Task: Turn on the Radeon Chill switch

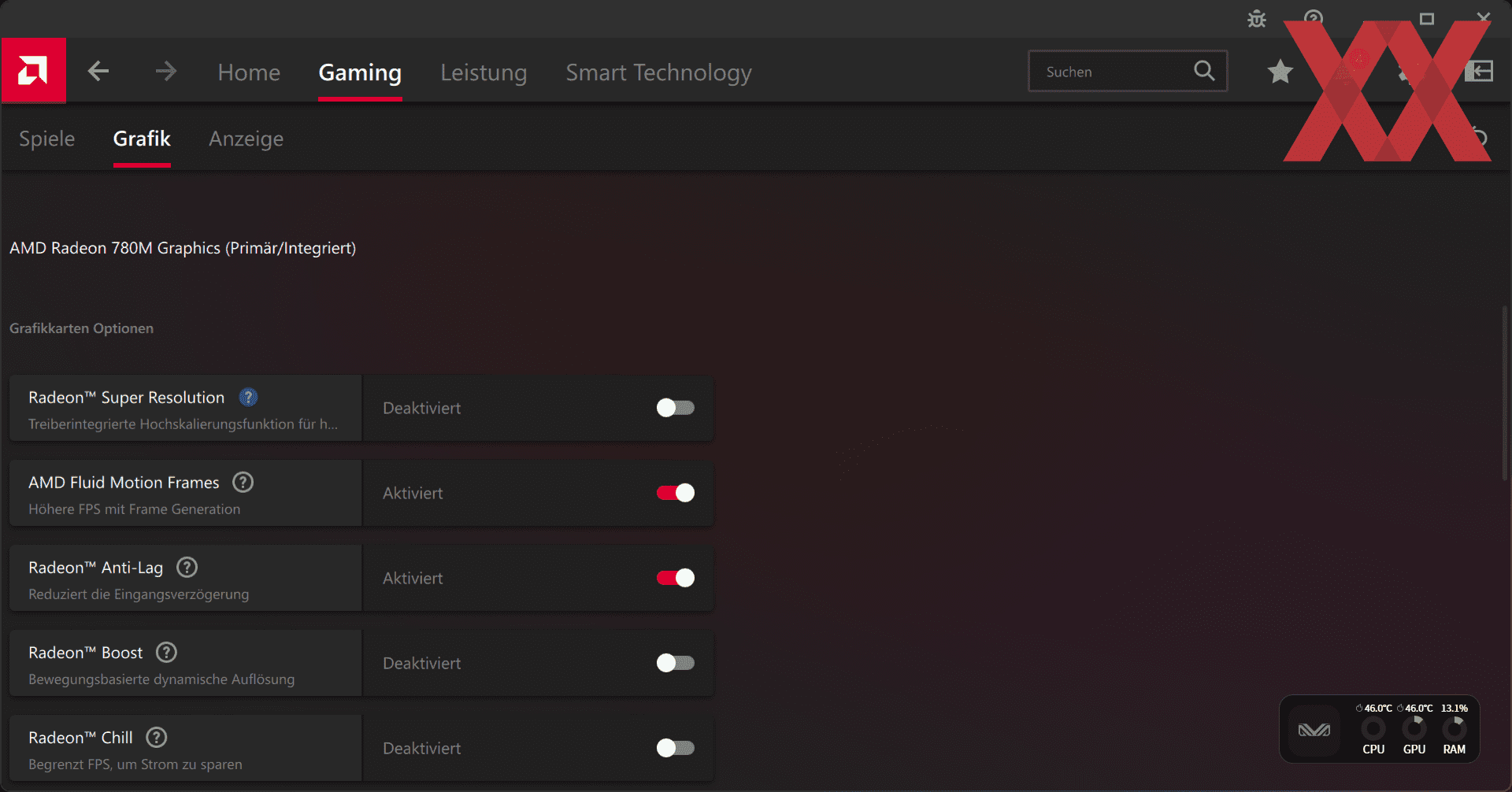Action: coord(676,748)
